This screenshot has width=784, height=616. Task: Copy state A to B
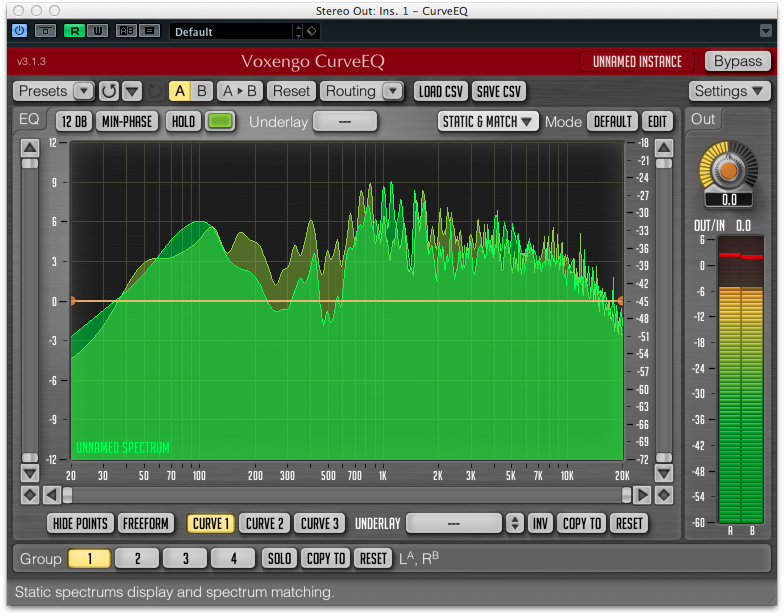click(x=240, y=92)
